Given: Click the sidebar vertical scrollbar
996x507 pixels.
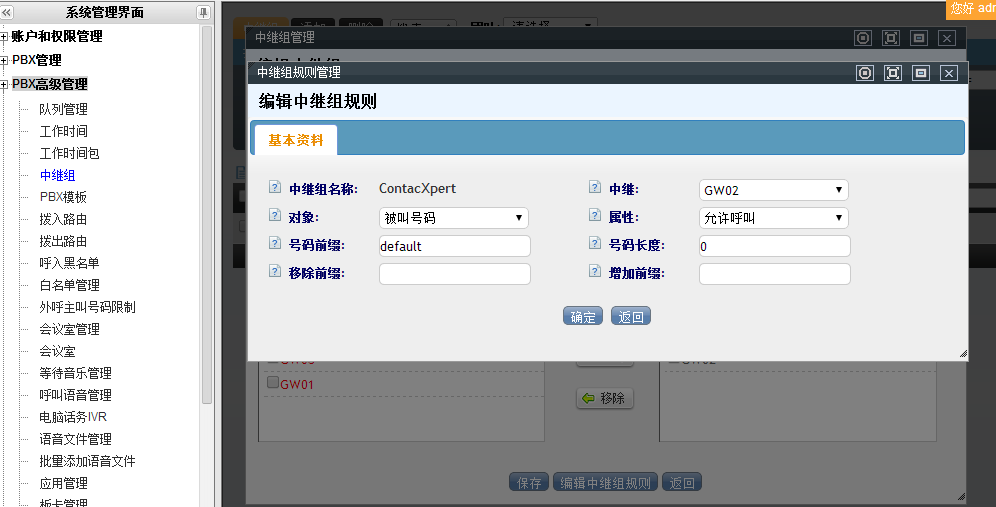Looking at the screenshot, I should [207, 200].
